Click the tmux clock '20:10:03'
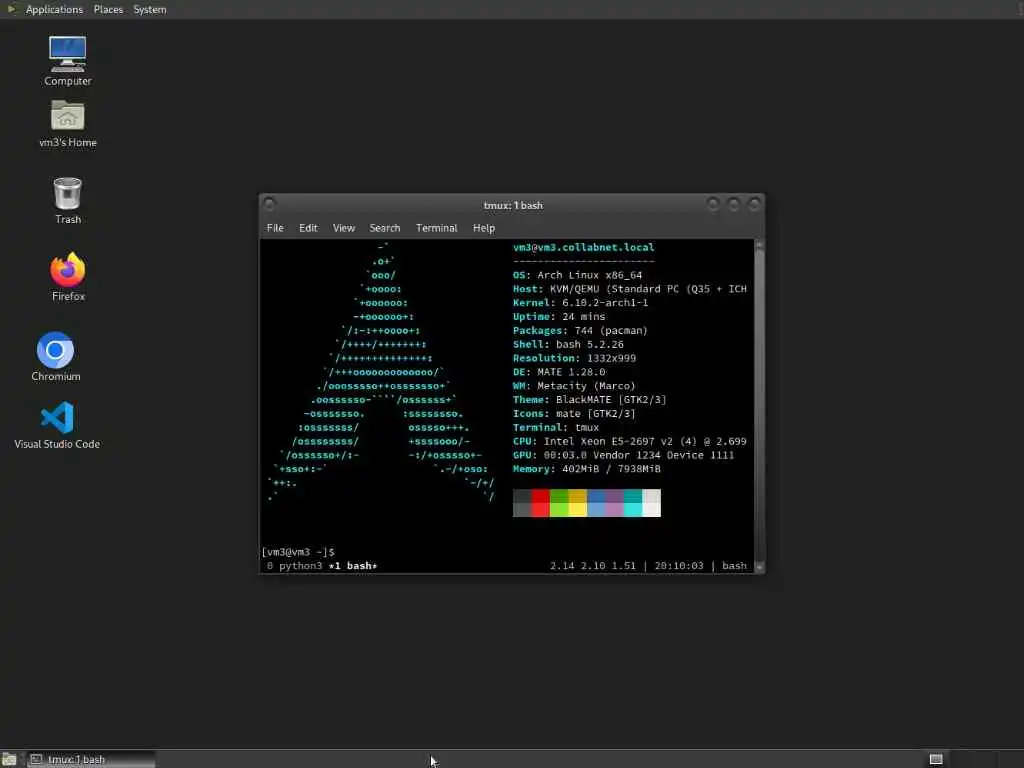Viewport: 1024px width, 768px height. pyautogui.click(x=679, y=566)
